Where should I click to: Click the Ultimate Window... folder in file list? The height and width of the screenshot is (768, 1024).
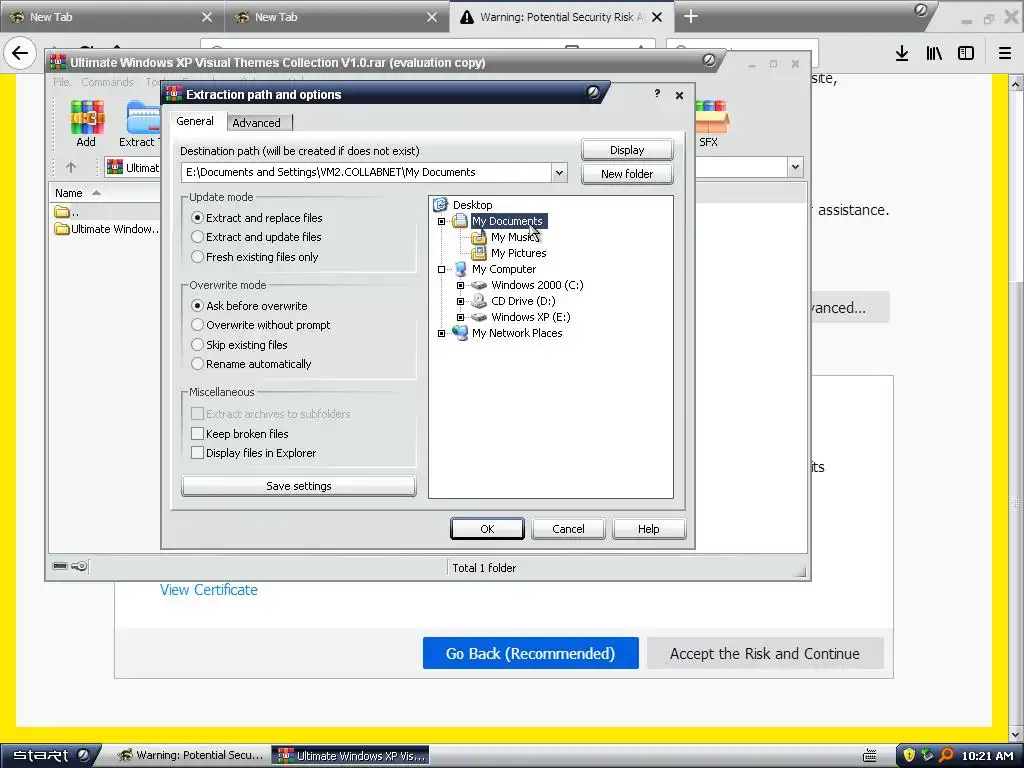pos(107,229)
